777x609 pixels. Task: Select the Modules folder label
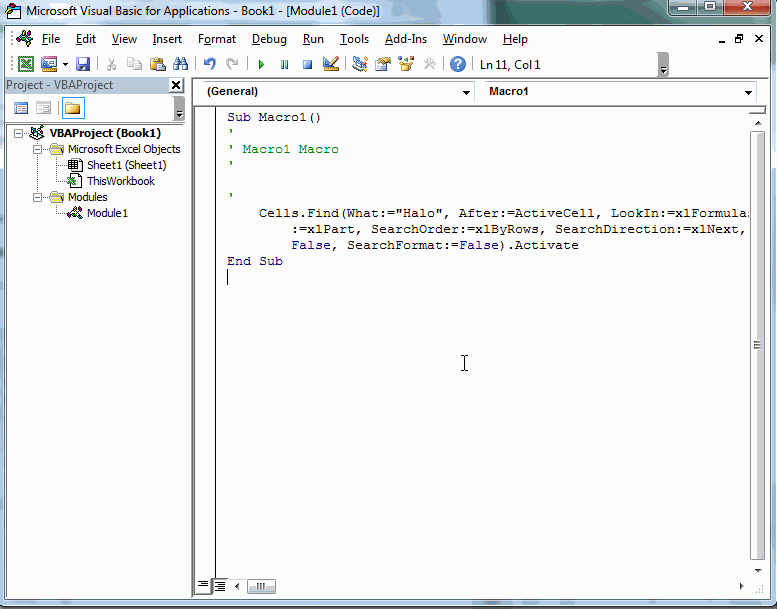point(88,197)
